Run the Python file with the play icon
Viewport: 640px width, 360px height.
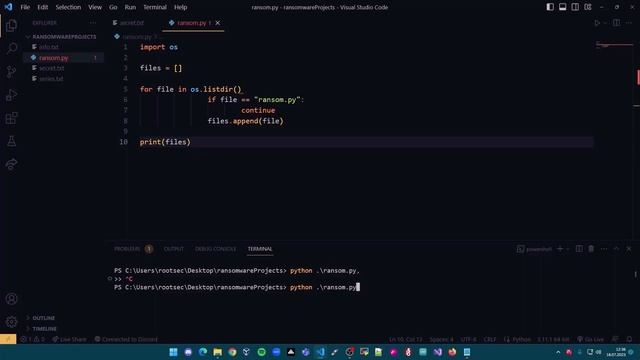pos(597,23)
